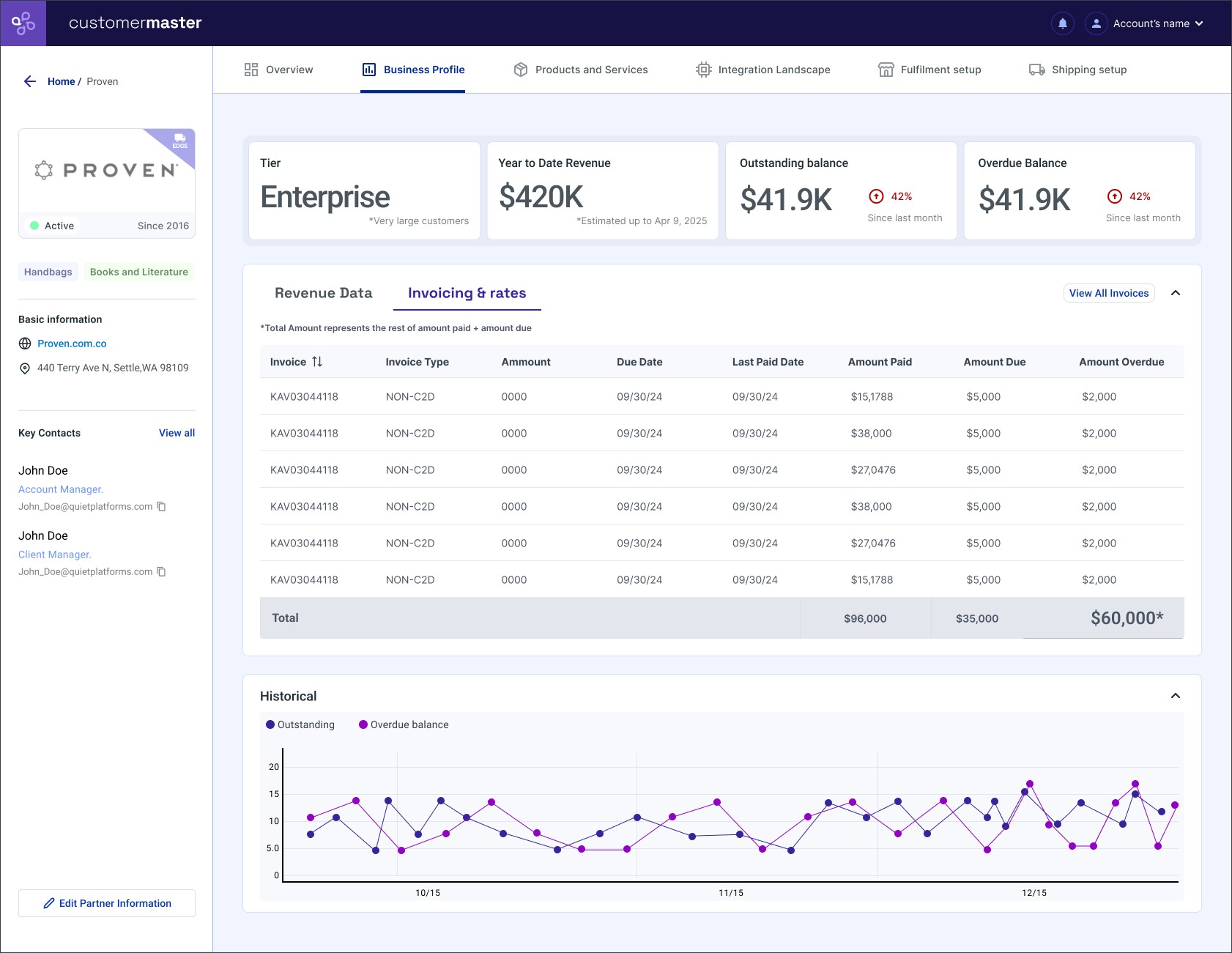Open the Products and Services tab
Image resolution: width=1232 pixels, height=953 pixels.
click(581, 70)
